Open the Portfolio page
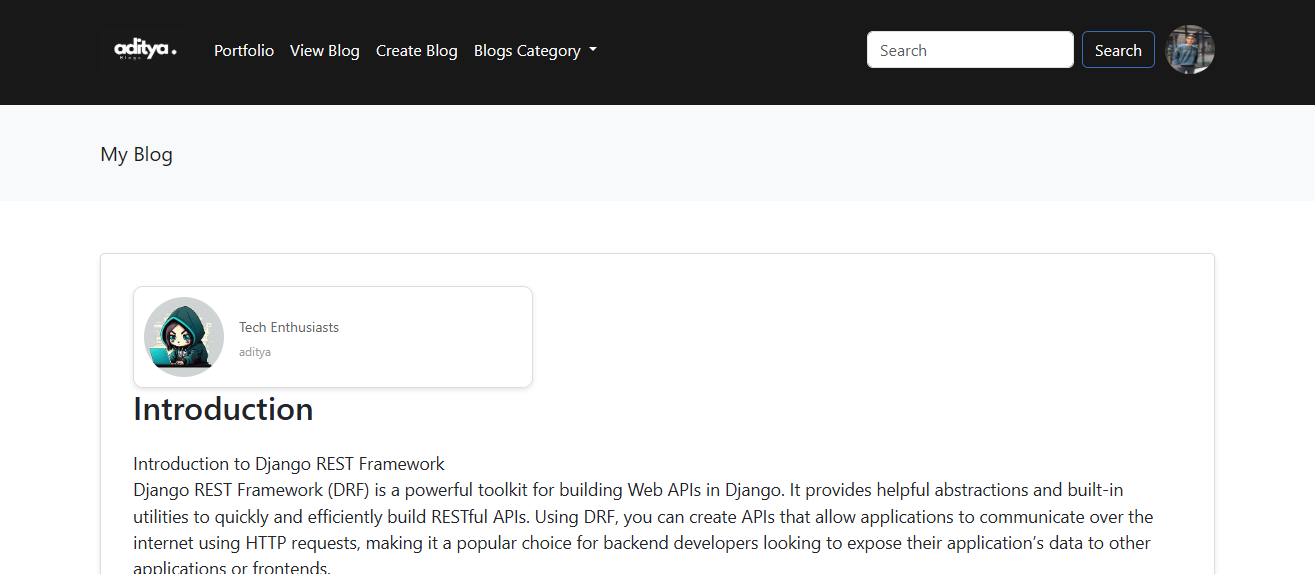 [x=244, y=51]
